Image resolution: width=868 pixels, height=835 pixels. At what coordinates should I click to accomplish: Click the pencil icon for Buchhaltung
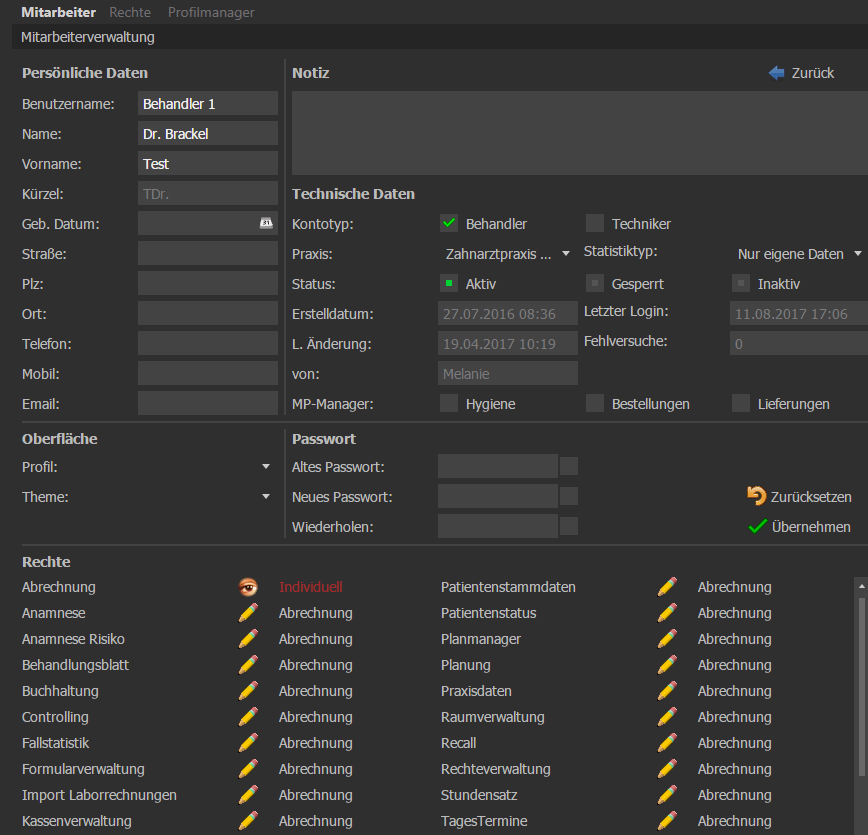[248, 691]
